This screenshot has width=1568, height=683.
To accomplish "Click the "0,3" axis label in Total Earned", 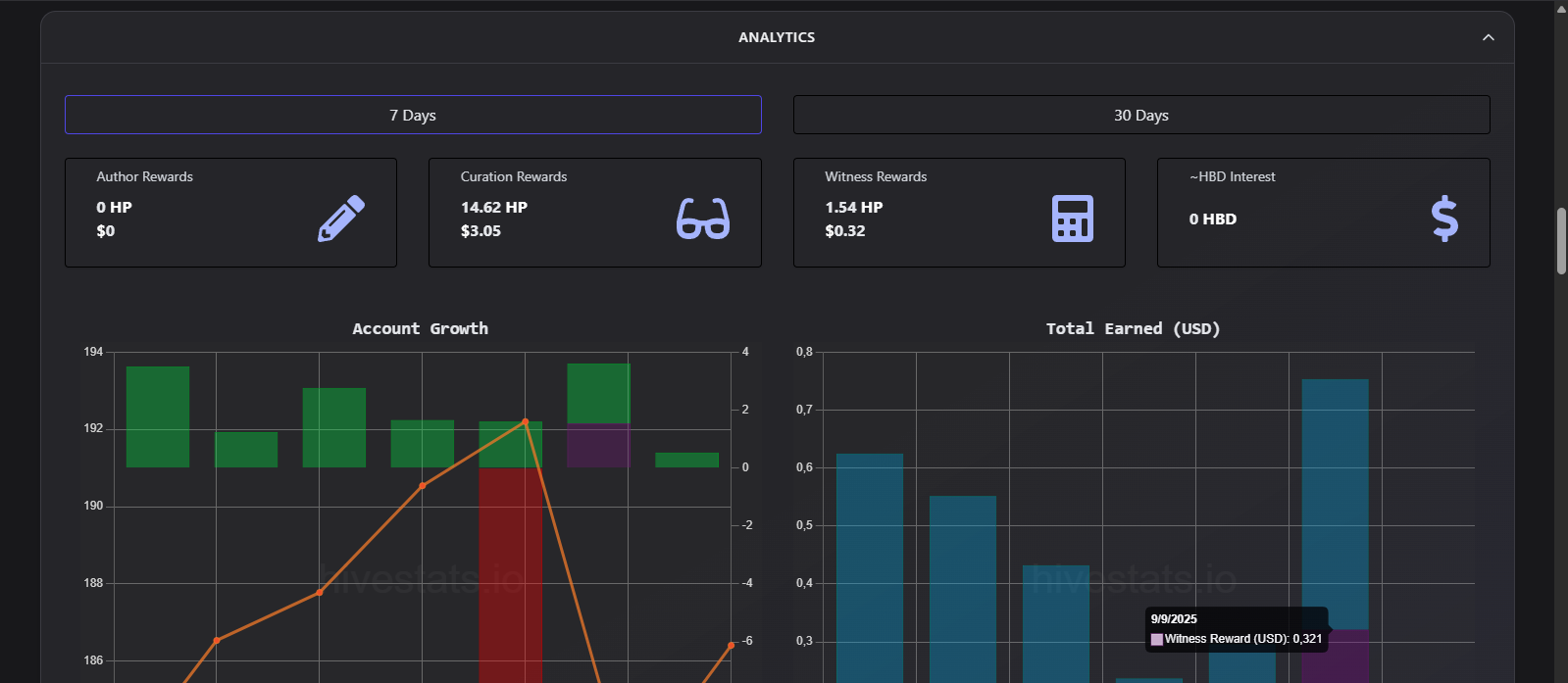I will 805,641.
